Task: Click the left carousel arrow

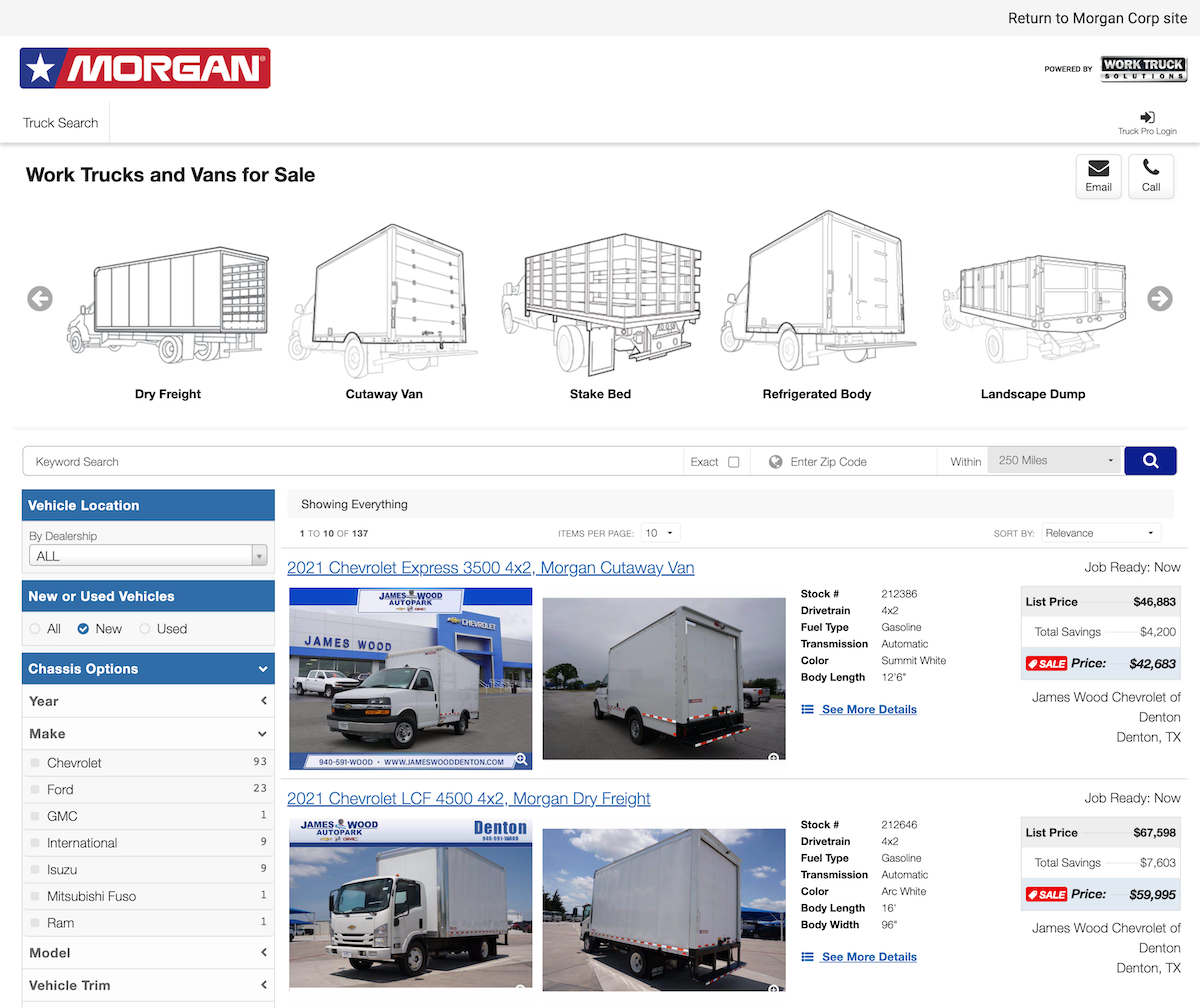Action: click(40, 299)
